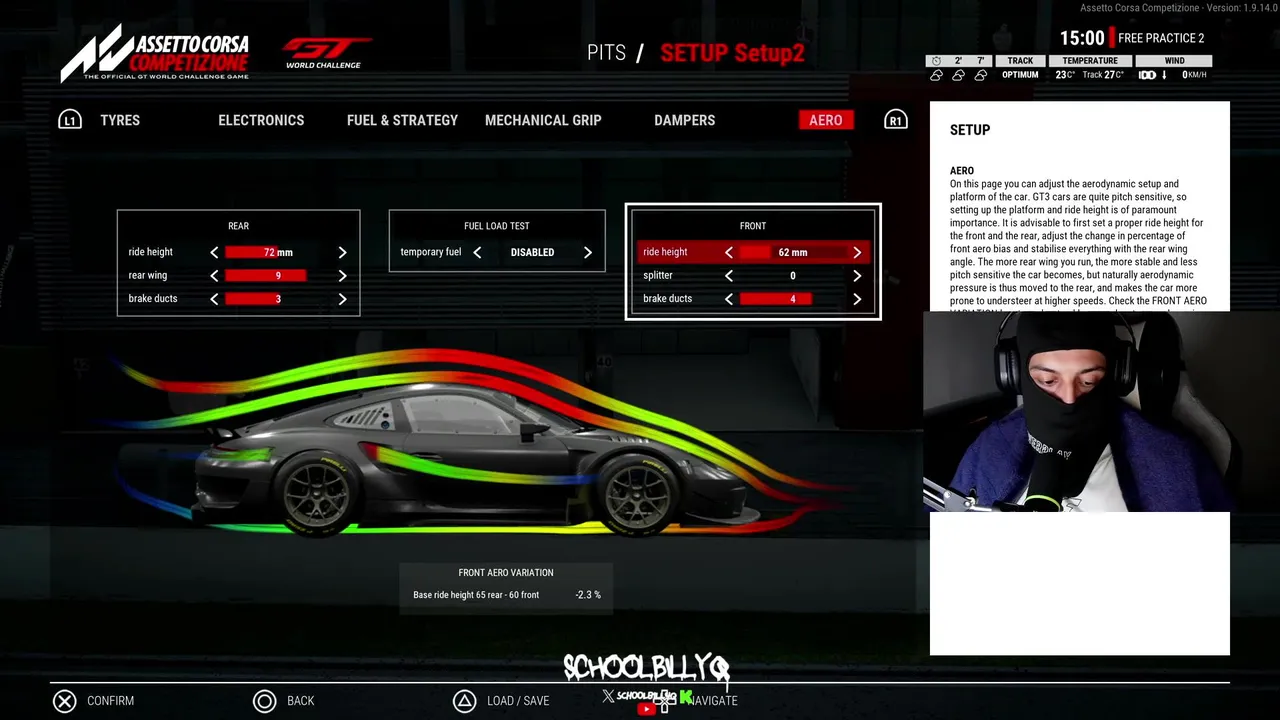Click the SETUP help panel heading

970,130
